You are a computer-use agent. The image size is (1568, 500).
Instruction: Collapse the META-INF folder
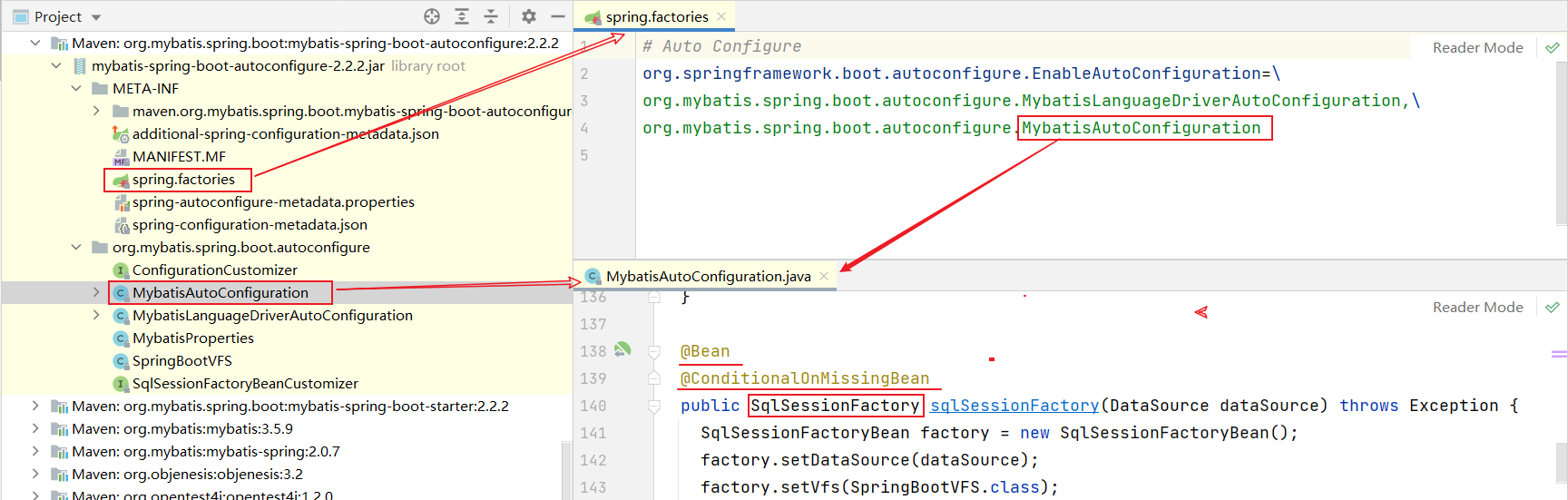click(76, 88)
